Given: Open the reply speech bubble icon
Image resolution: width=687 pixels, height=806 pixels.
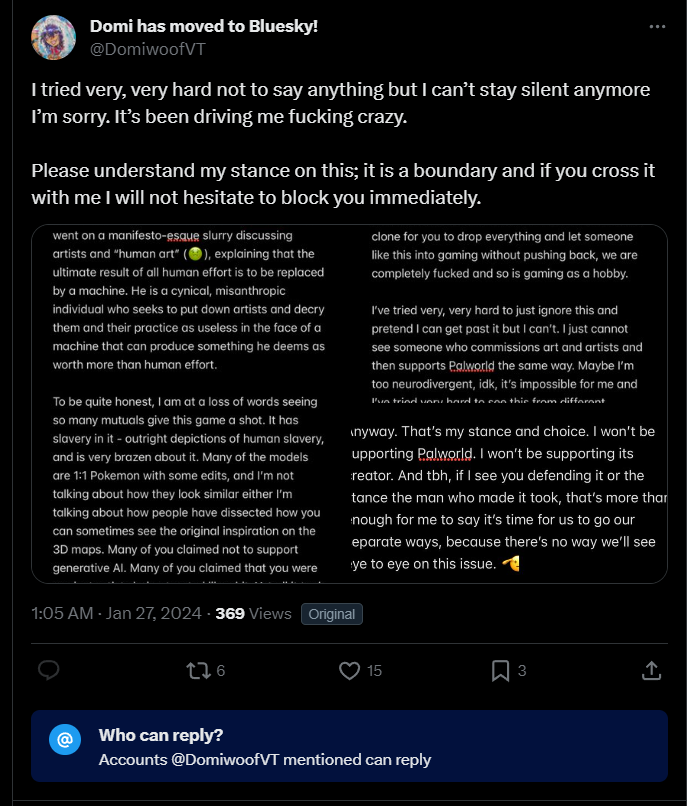Looking at the screenshot, I should click(49, 670).
